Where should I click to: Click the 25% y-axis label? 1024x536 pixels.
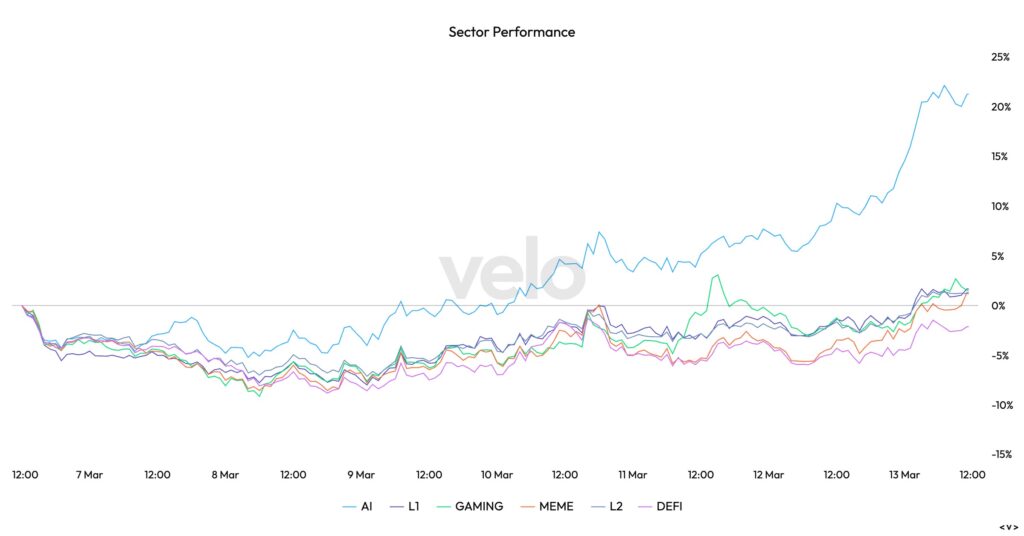click(x=999, y=57)
